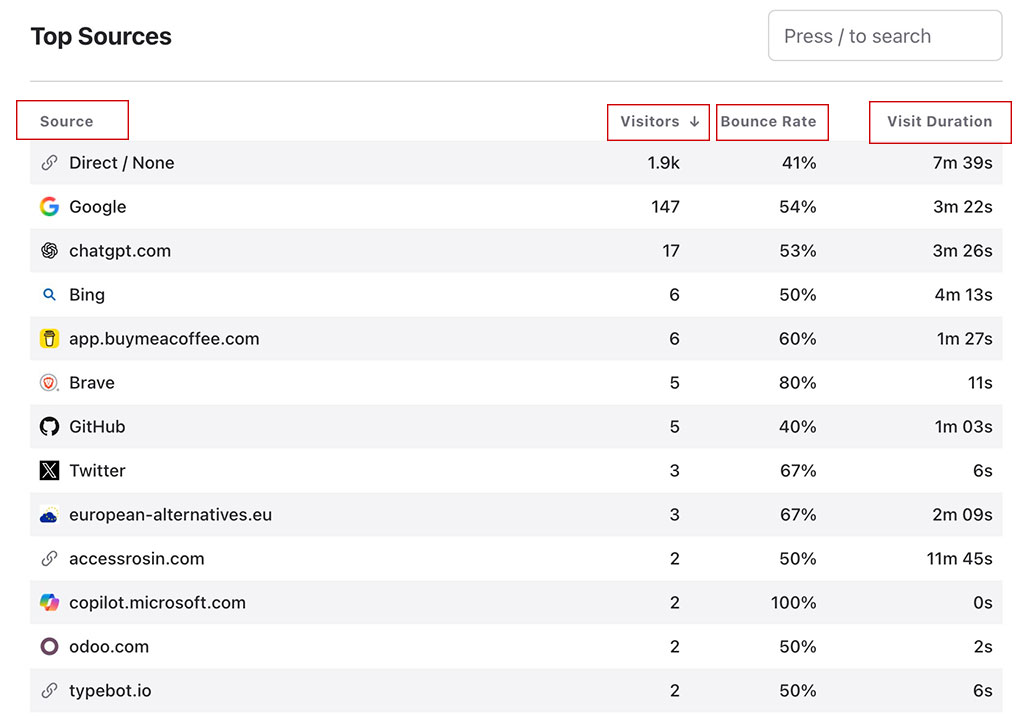Click the Odoo circle icon
Screen dimensions: 1024x716
(x=49, y=646)
